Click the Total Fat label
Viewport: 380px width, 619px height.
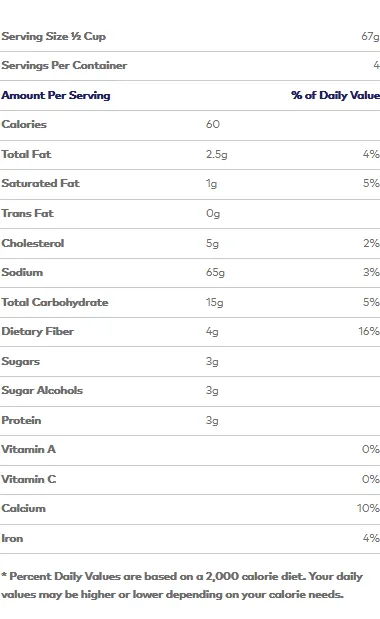point(26,154)
